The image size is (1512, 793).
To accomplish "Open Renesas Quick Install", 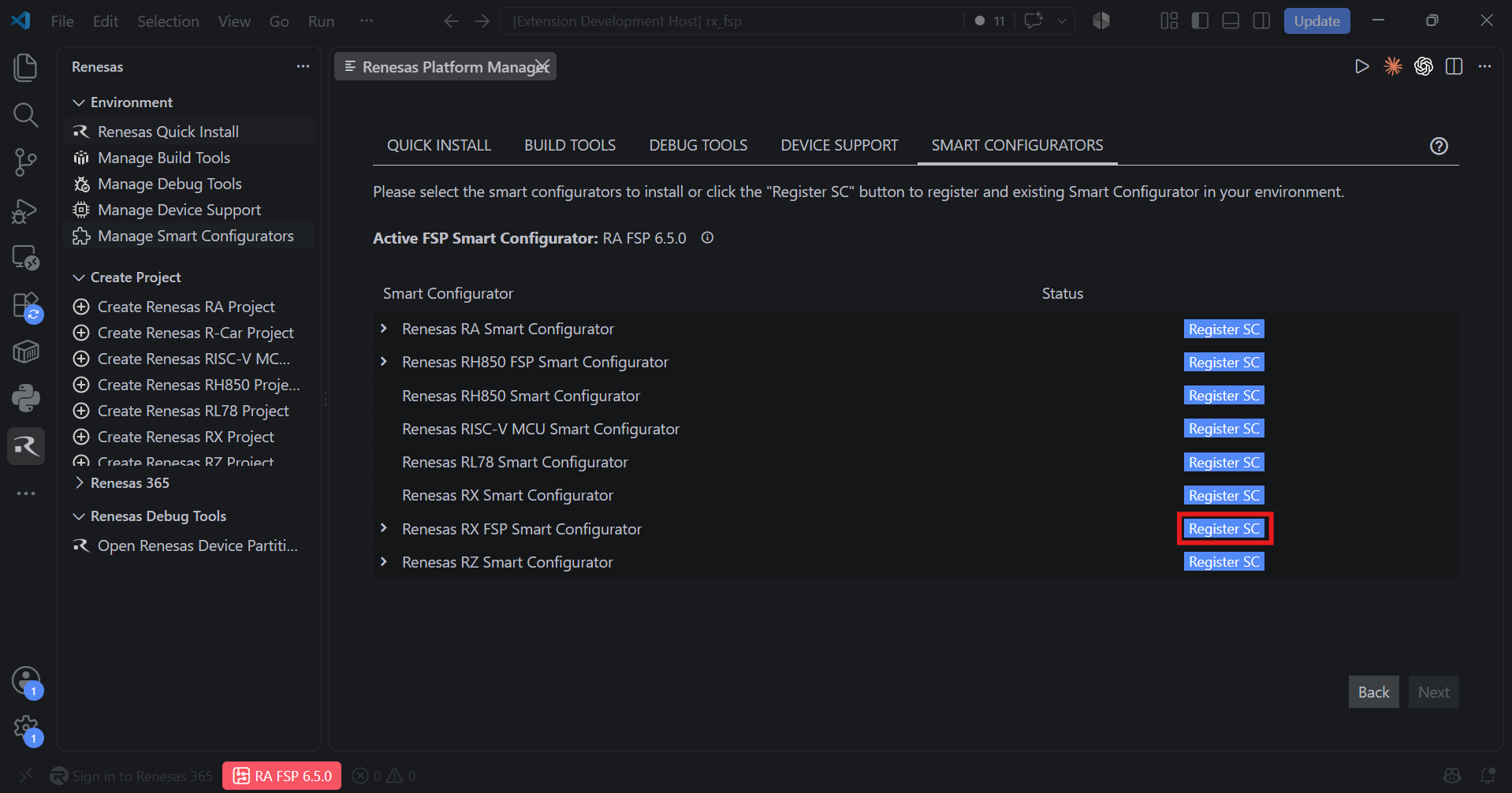I will (x=188, y=132).
